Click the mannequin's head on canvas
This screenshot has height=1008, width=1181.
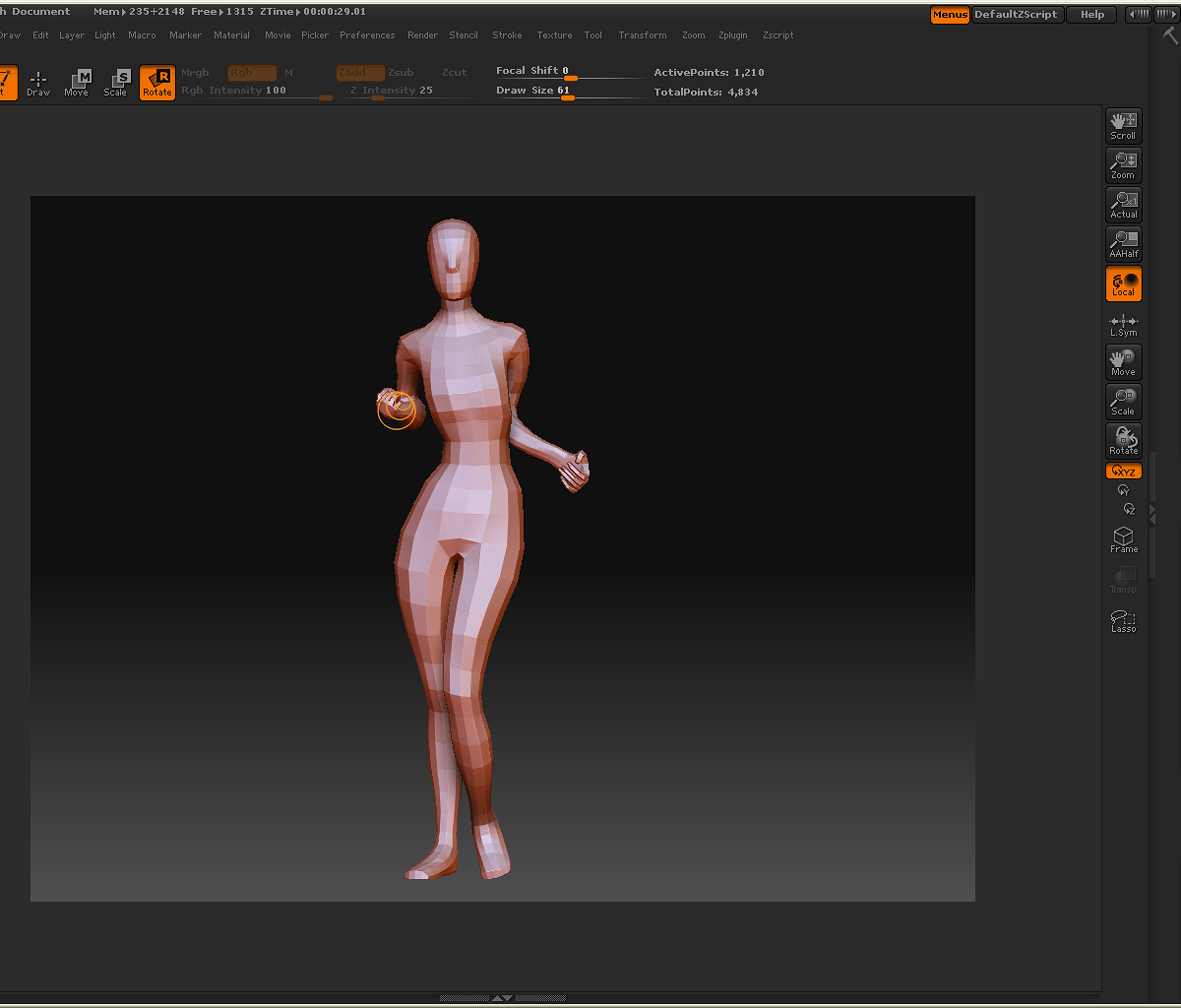tap(453, 258)
